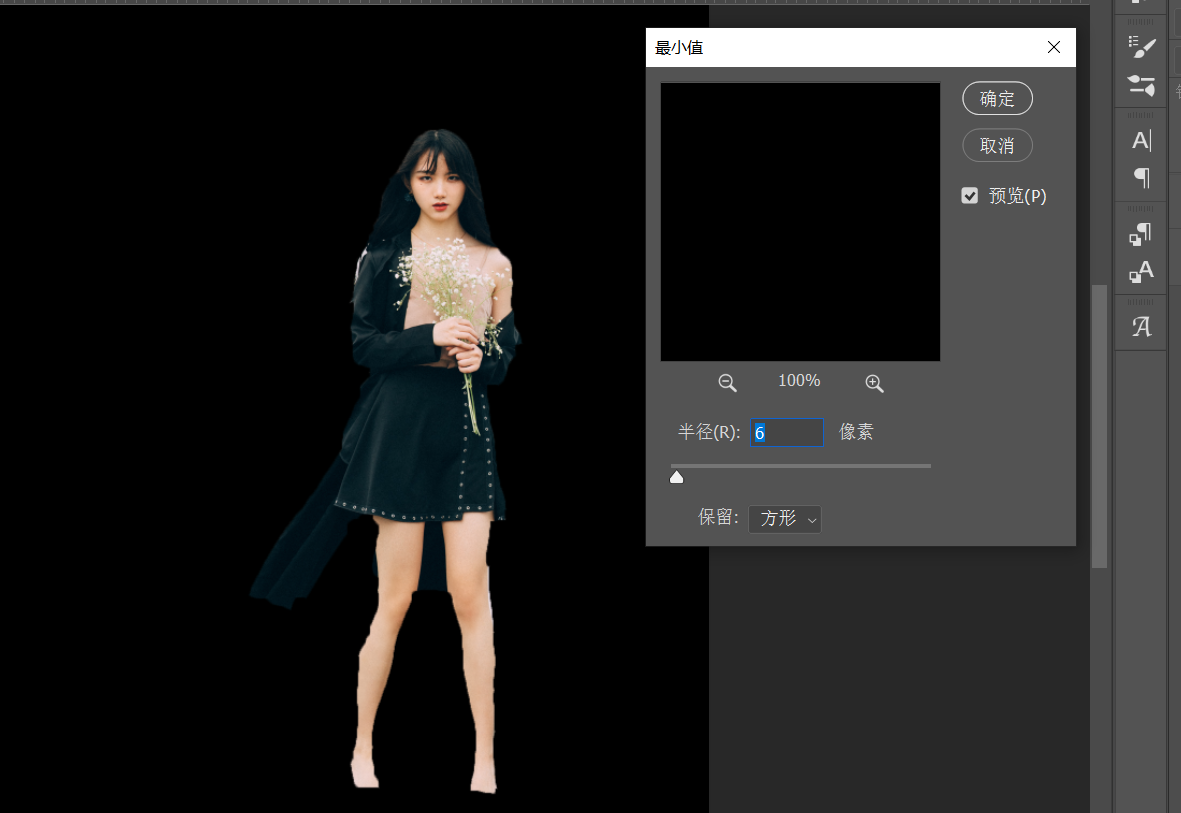Viewport: 1181px width, 813px height.
Task: Open the Paragraph Styles panel icon
Action: (x=1141, y=234)
